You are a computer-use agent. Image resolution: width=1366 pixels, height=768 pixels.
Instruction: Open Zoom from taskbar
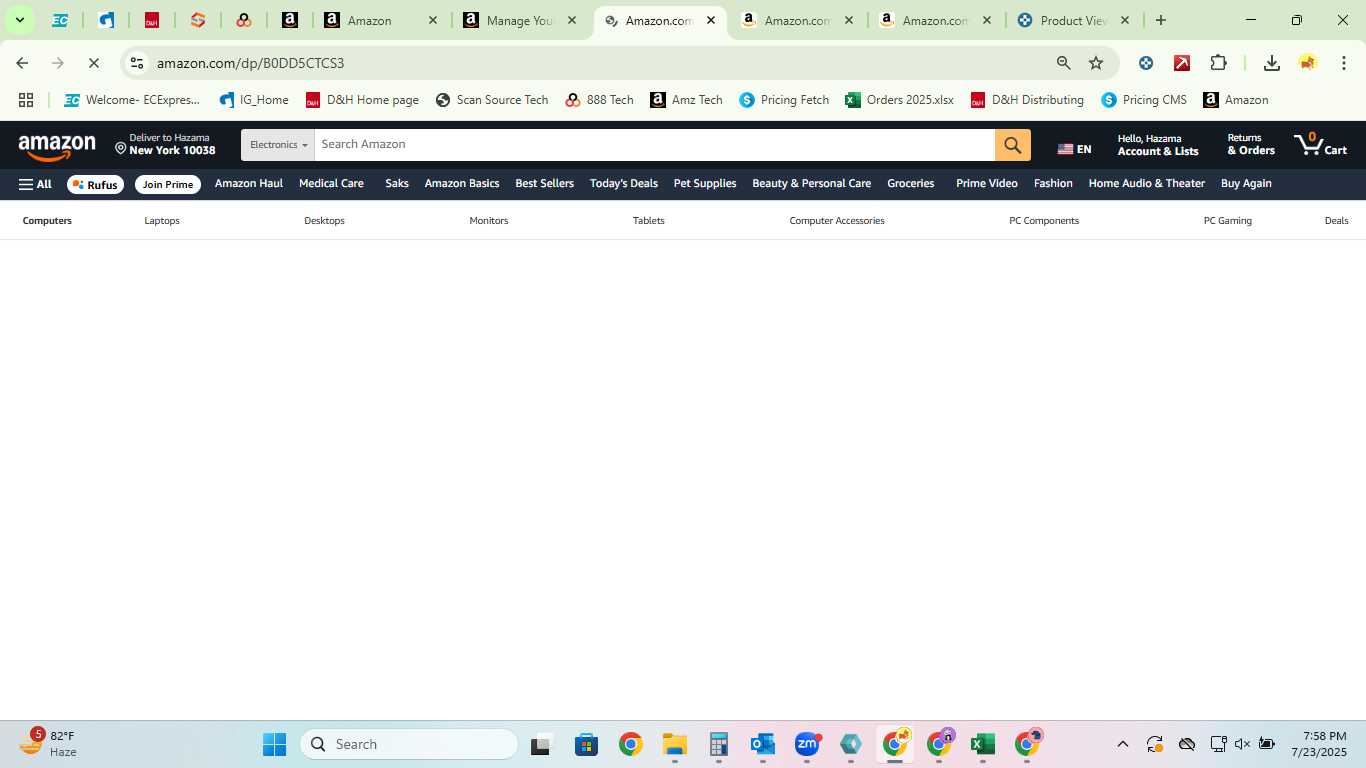point(806,745)
